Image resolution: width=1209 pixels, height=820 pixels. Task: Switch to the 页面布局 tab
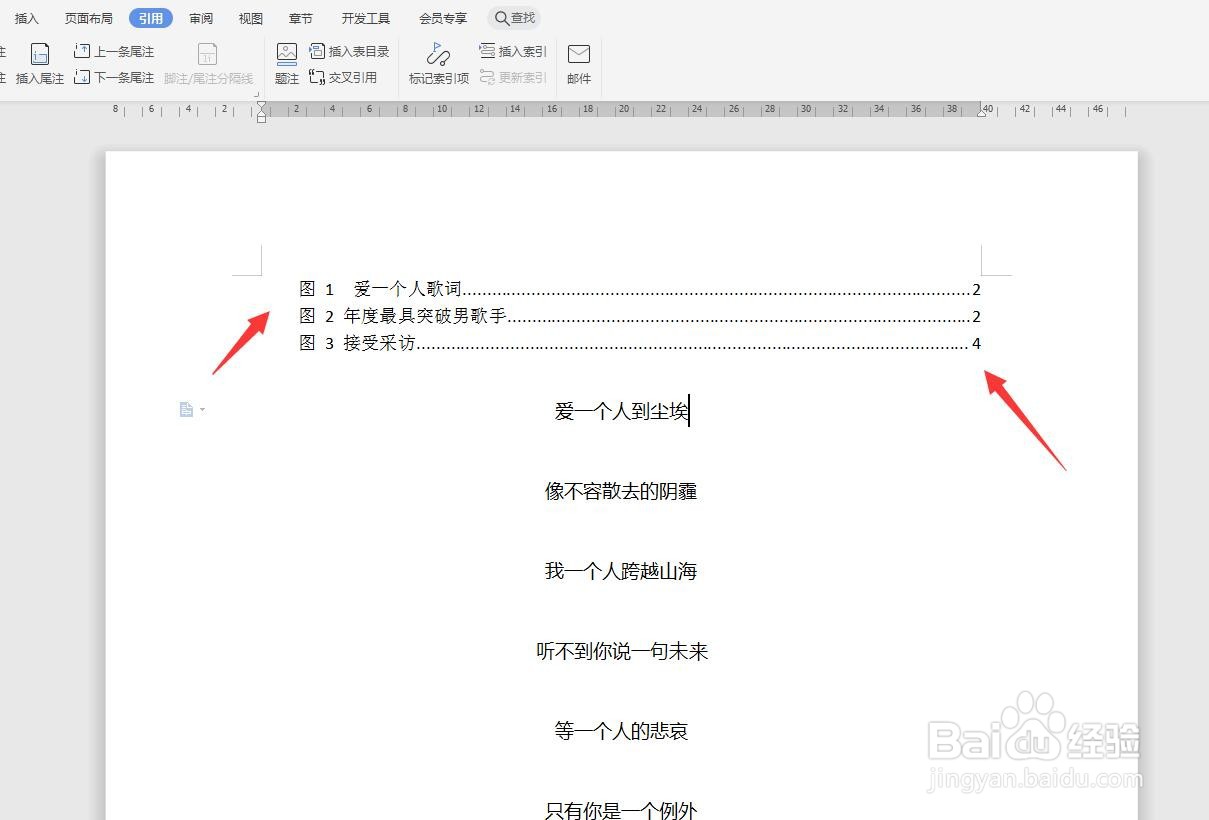(89, 18)
